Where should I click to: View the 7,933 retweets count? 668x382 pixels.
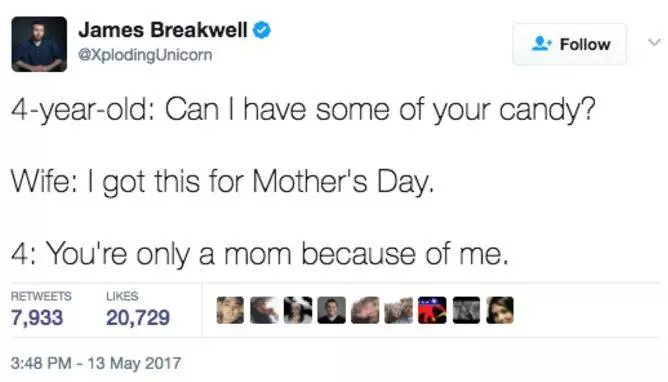pos(37,318)
